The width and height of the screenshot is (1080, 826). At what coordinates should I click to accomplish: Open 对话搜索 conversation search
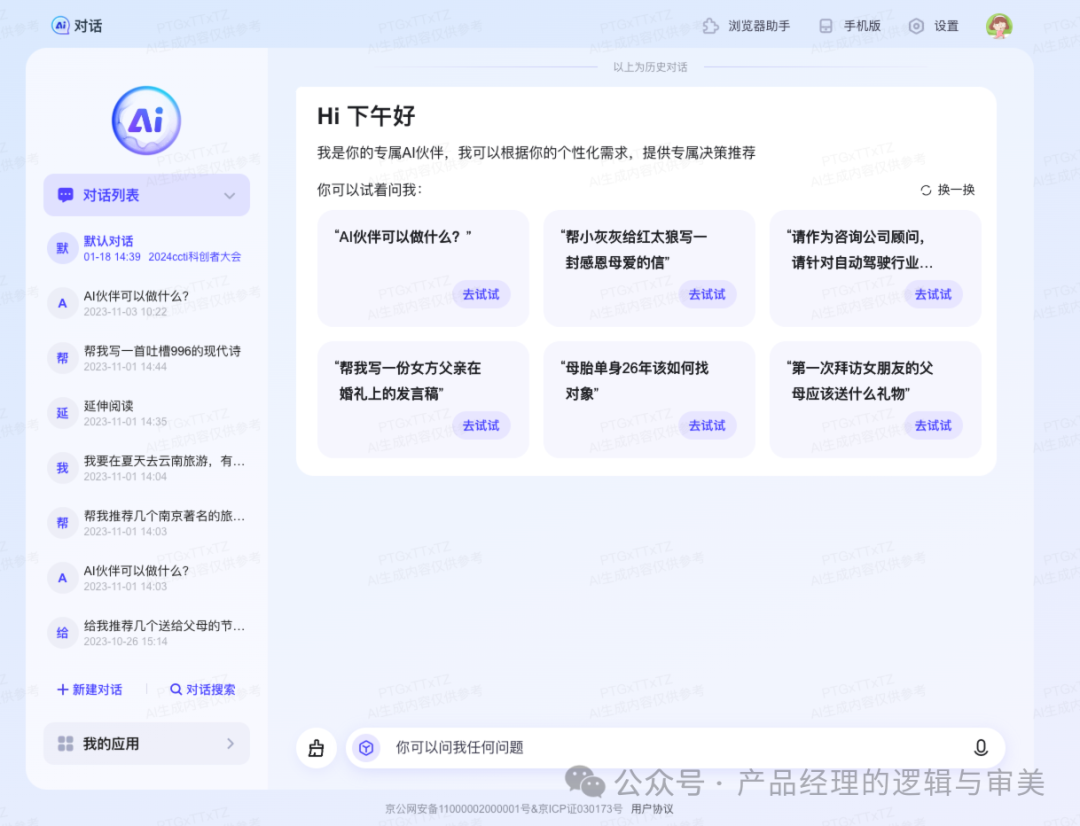click(x=202, y=689)
